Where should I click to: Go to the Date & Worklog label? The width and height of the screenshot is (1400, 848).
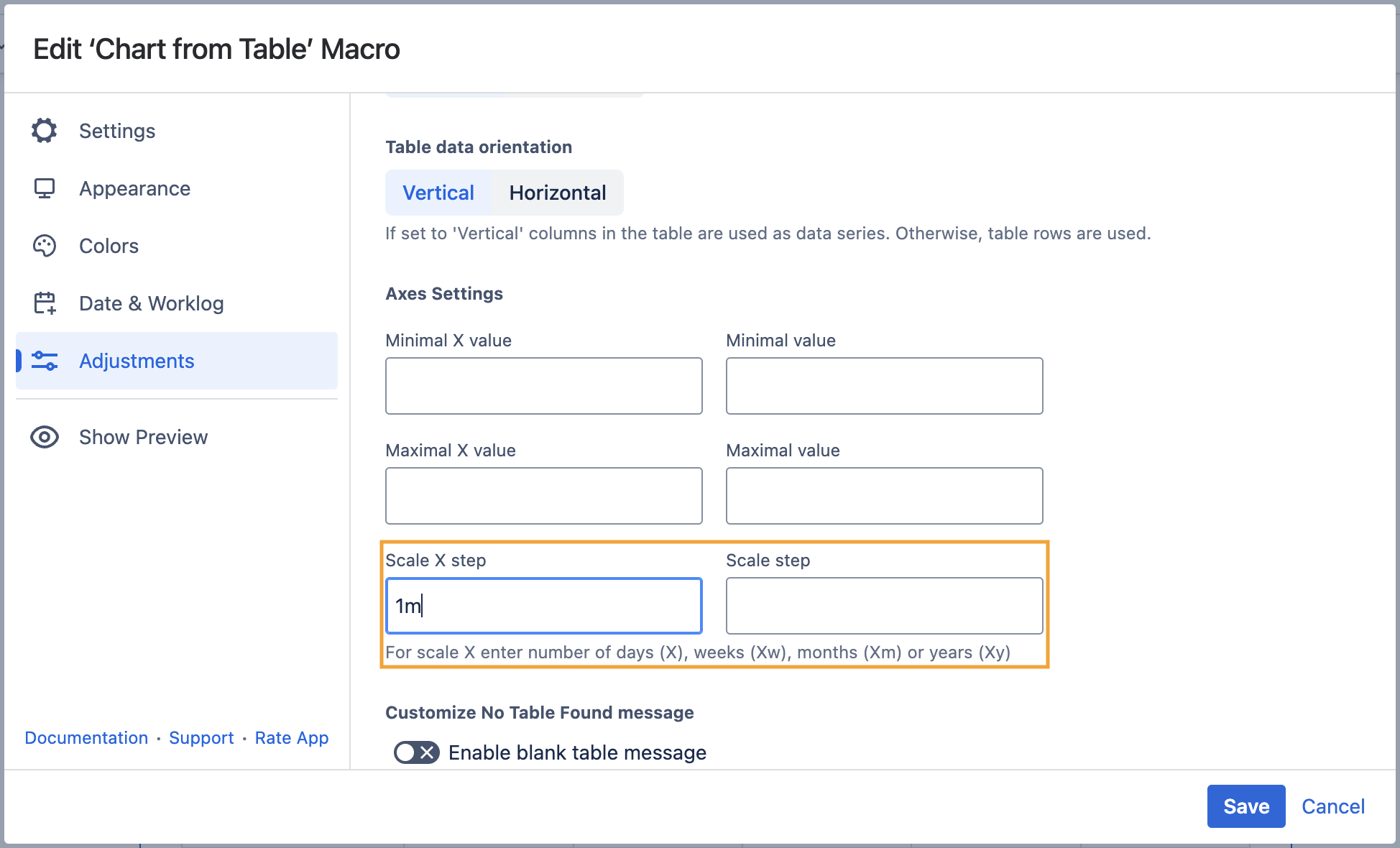point(151,303)
